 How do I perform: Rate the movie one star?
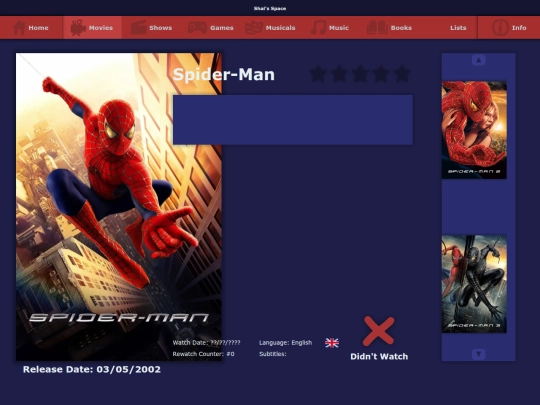[318, 74]
